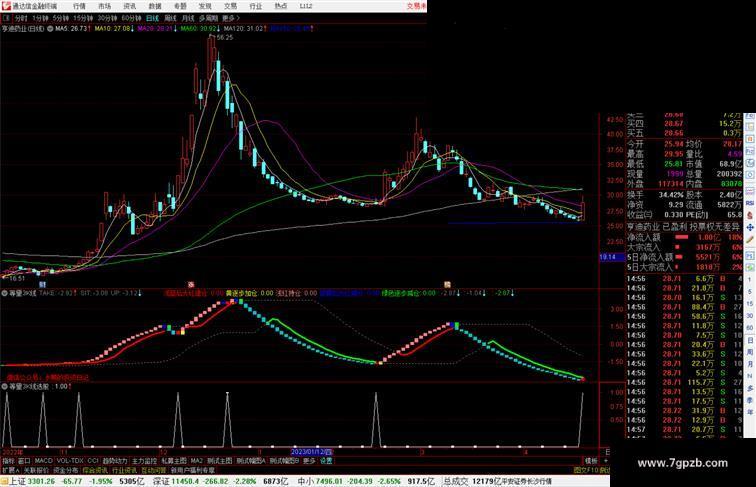Screen dimensions: 756x487
Task: Select the MACD indicator tab
Action: [x=43, y=461]
